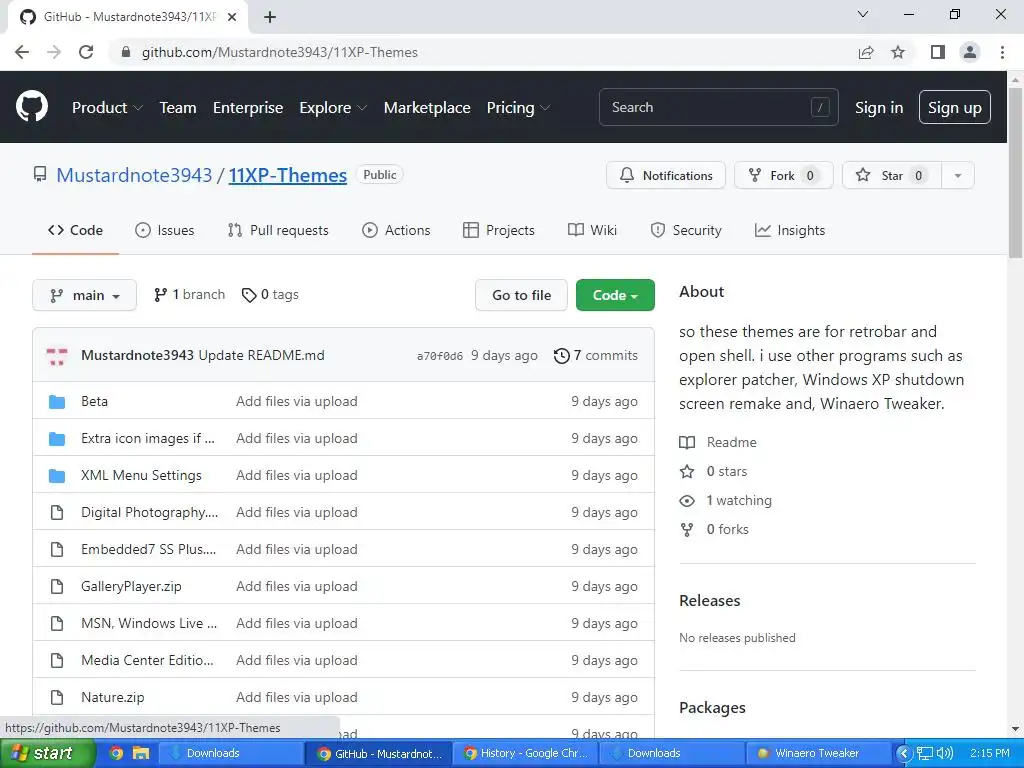Image resolution: width=1024 pixels, height=768 pixels.
Task: Click the GitHub octocat logo
Action: tap(32, 106)
